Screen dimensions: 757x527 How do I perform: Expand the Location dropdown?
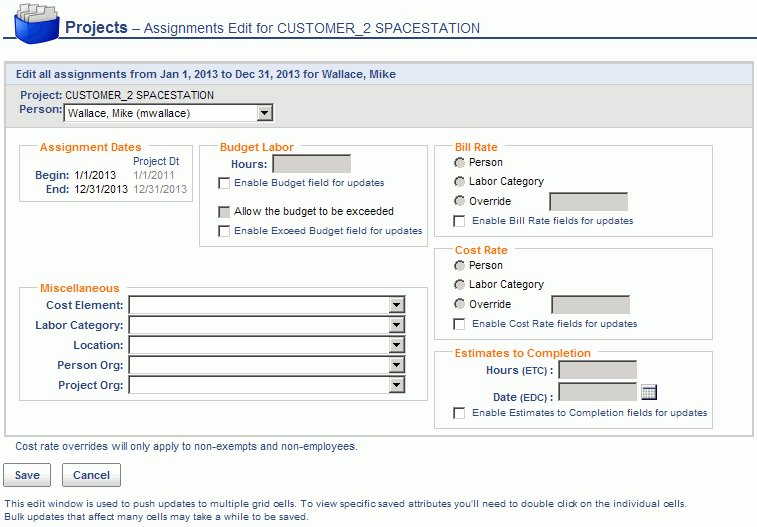(266, 345)
